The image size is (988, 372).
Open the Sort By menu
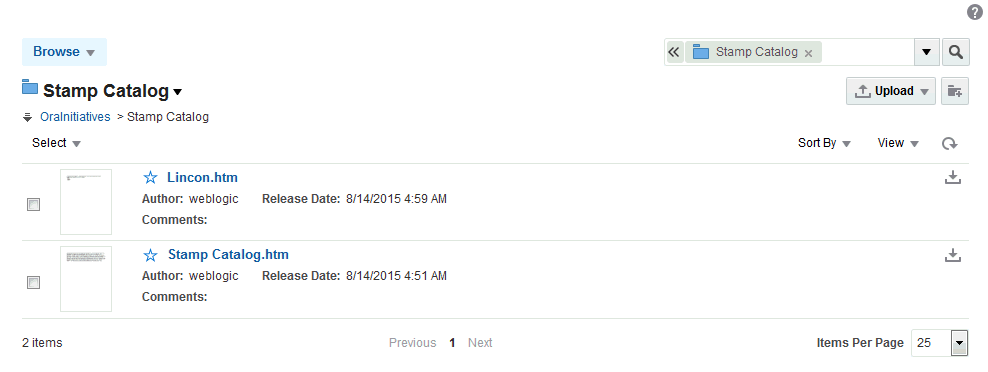tap(824, 143)
